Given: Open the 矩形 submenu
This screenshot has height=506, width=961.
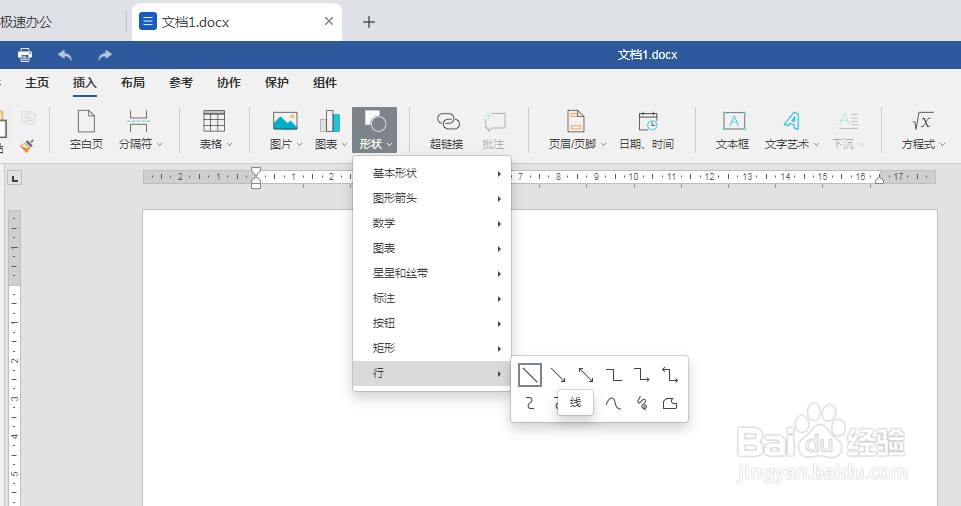Looking at the screenshot, I should coord(432,349).
